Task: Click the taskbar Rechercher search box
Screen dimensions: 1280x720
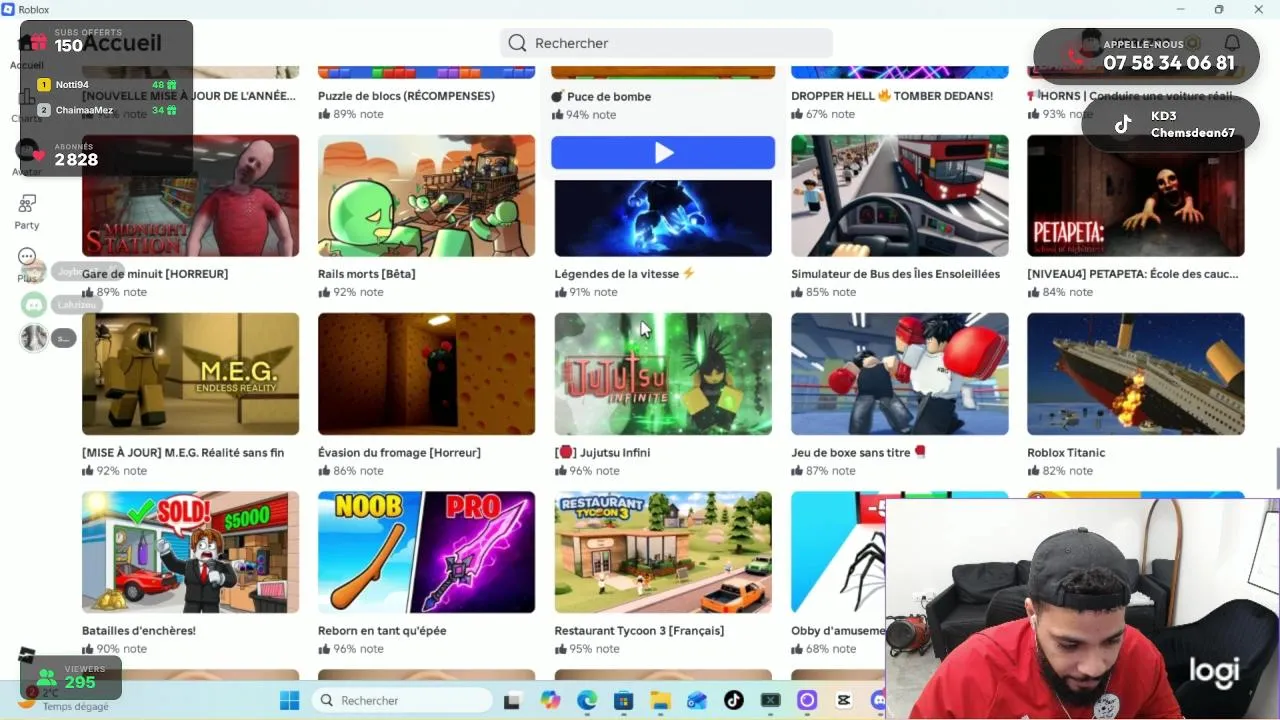Action: coord(402,700)
